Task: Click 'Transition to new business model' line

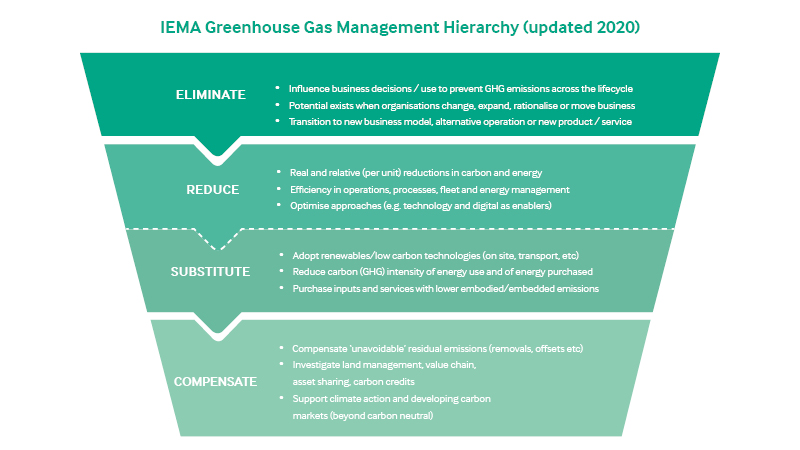Action: [x=460, y=122]
